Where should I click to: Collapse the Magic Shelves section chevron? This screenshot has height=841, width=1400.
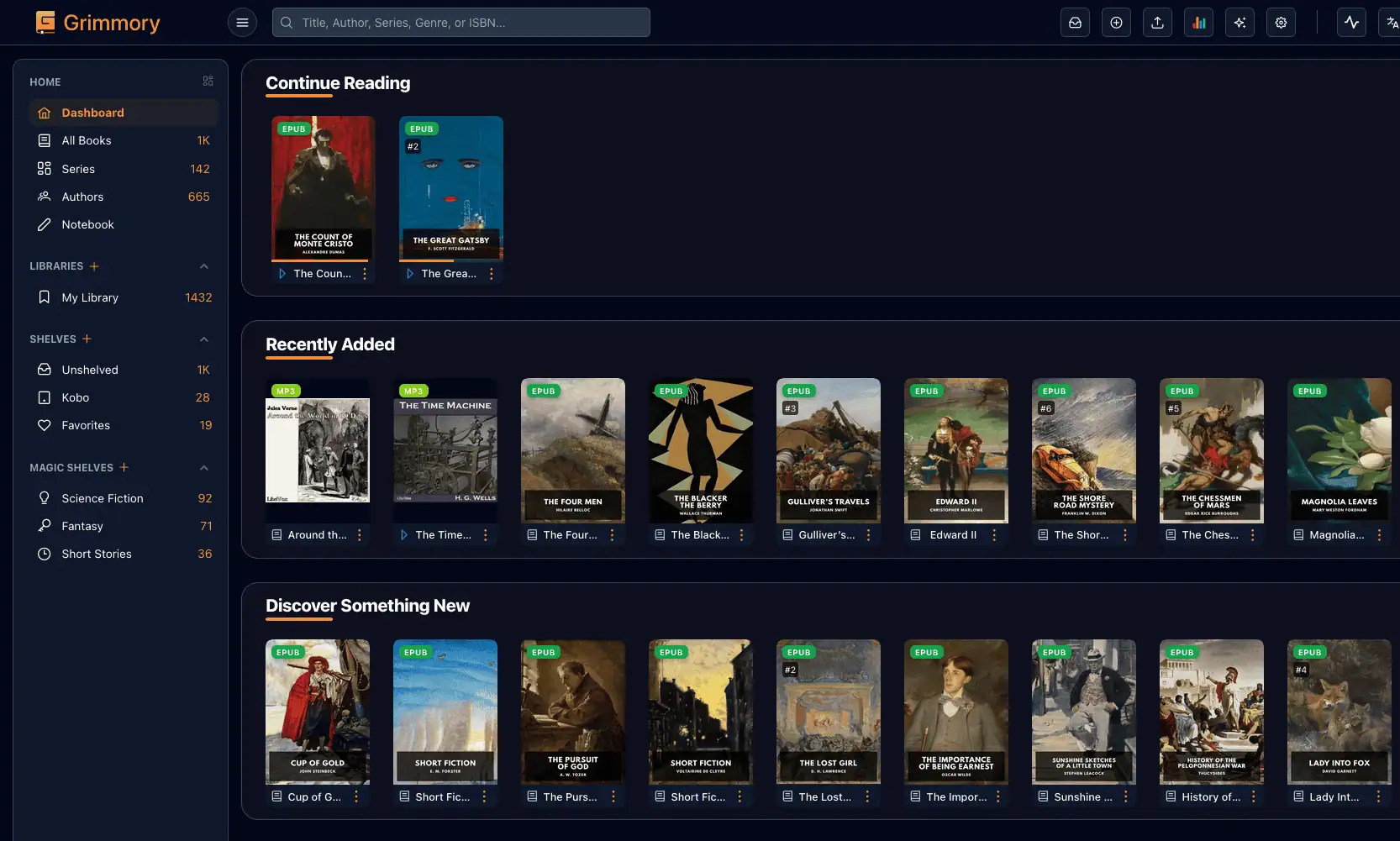point(204,467)
